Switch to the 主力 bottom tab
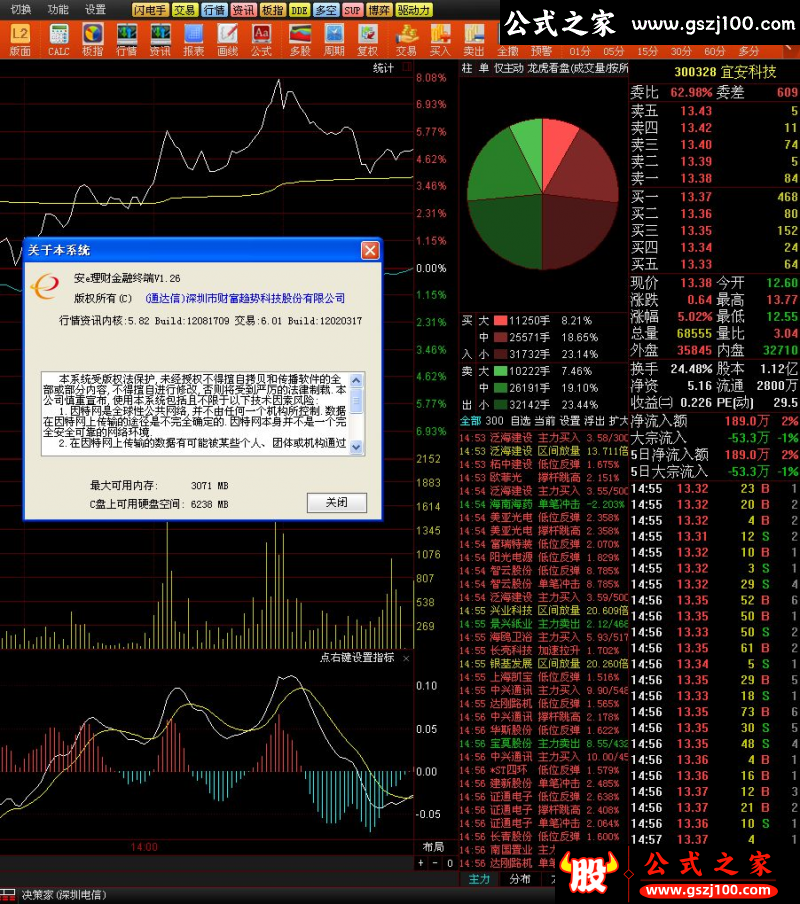Screen dimensions: 800x904 click(479, 879)
